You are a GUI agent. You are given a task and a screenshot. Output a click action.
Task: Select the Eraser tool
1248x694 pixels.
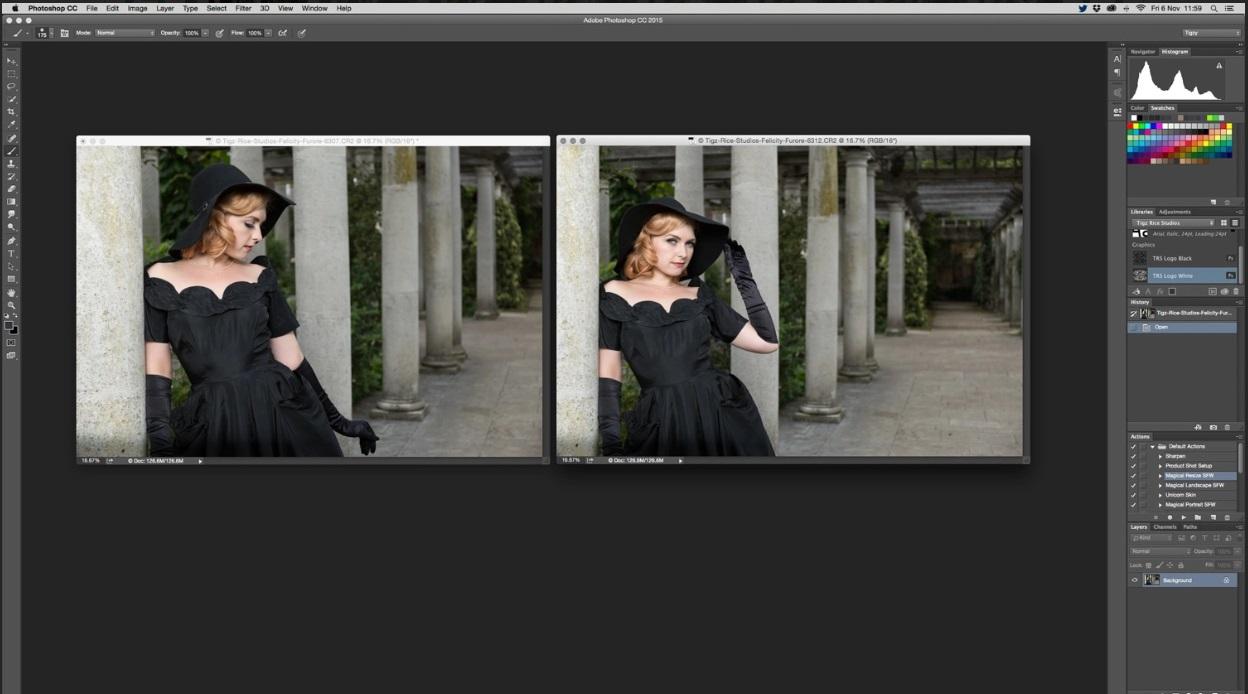[x=12, y=189]
